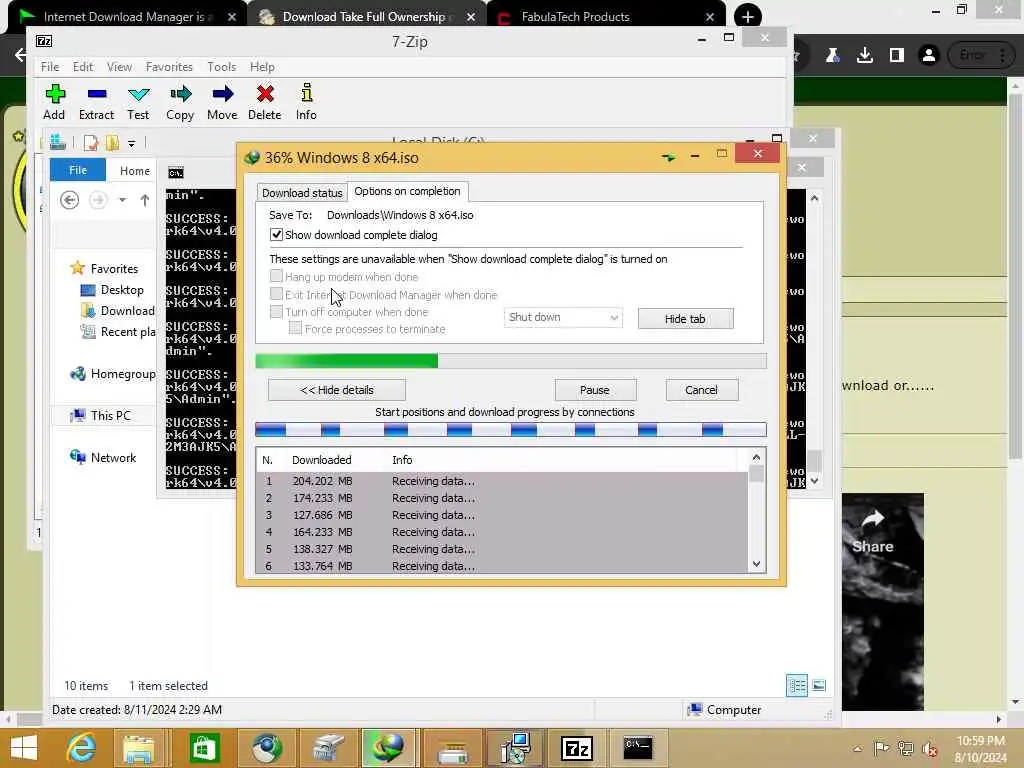
Task: Select the Options on completion tab
Action: click(408, 191)
